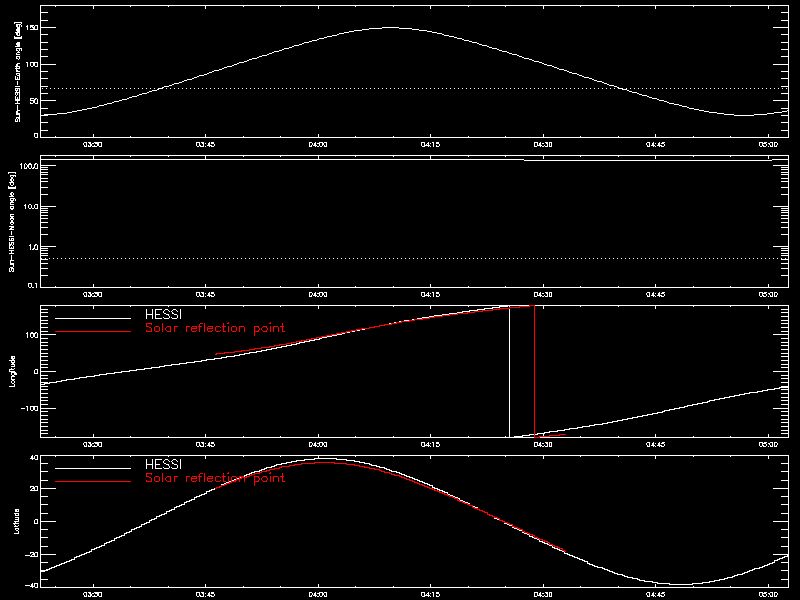The height and width of the screenshot is (600, 800).
Task: Click '04:00' time label under Longitude plot
Action: pyautogui.click(x=318, y=445)
